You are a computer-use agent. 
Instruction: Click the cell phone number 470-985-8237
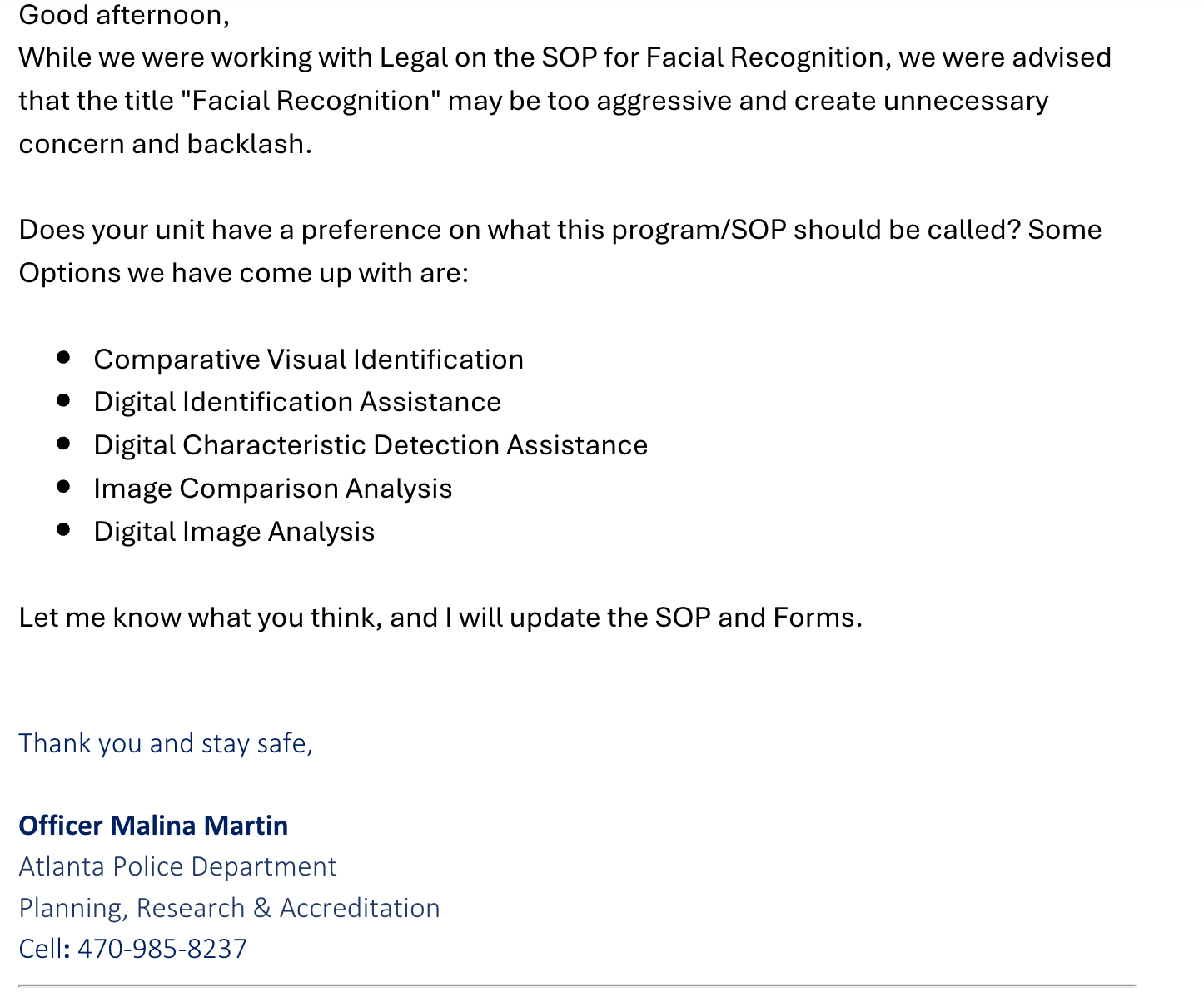[162, 949]
